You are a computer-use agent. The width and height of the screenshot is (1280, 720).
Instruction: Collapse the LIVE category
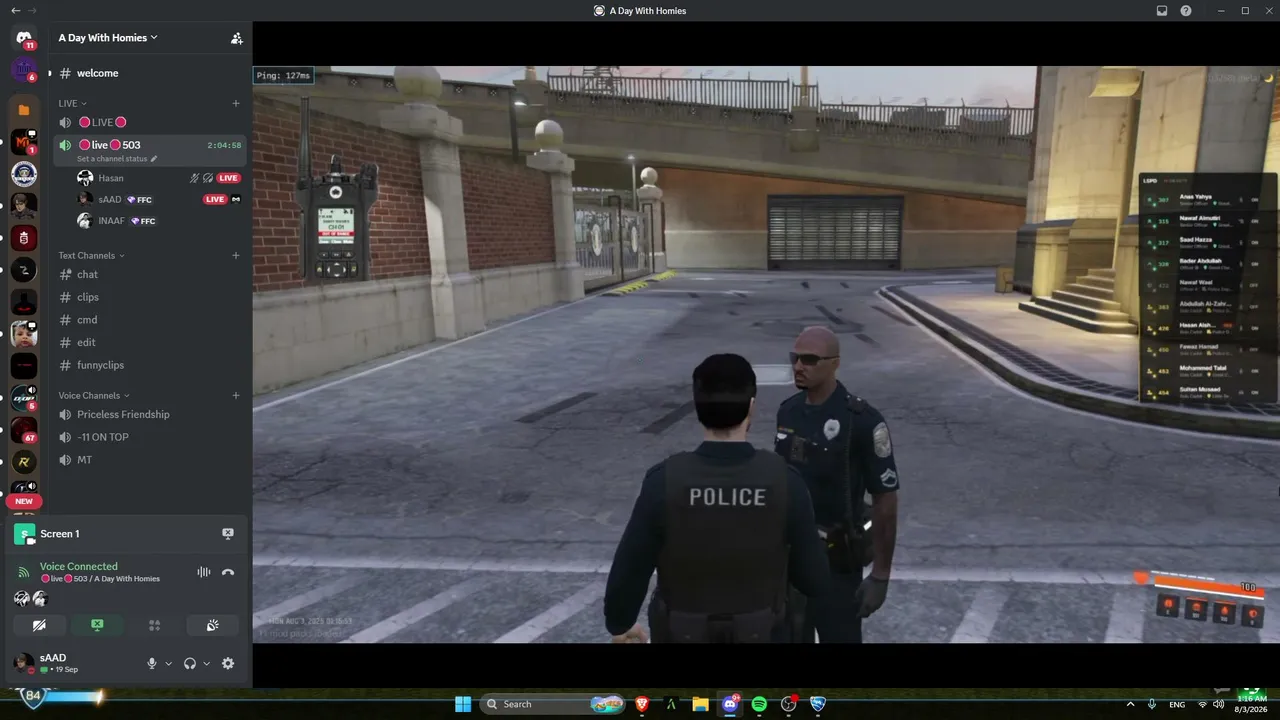(72, 103)
